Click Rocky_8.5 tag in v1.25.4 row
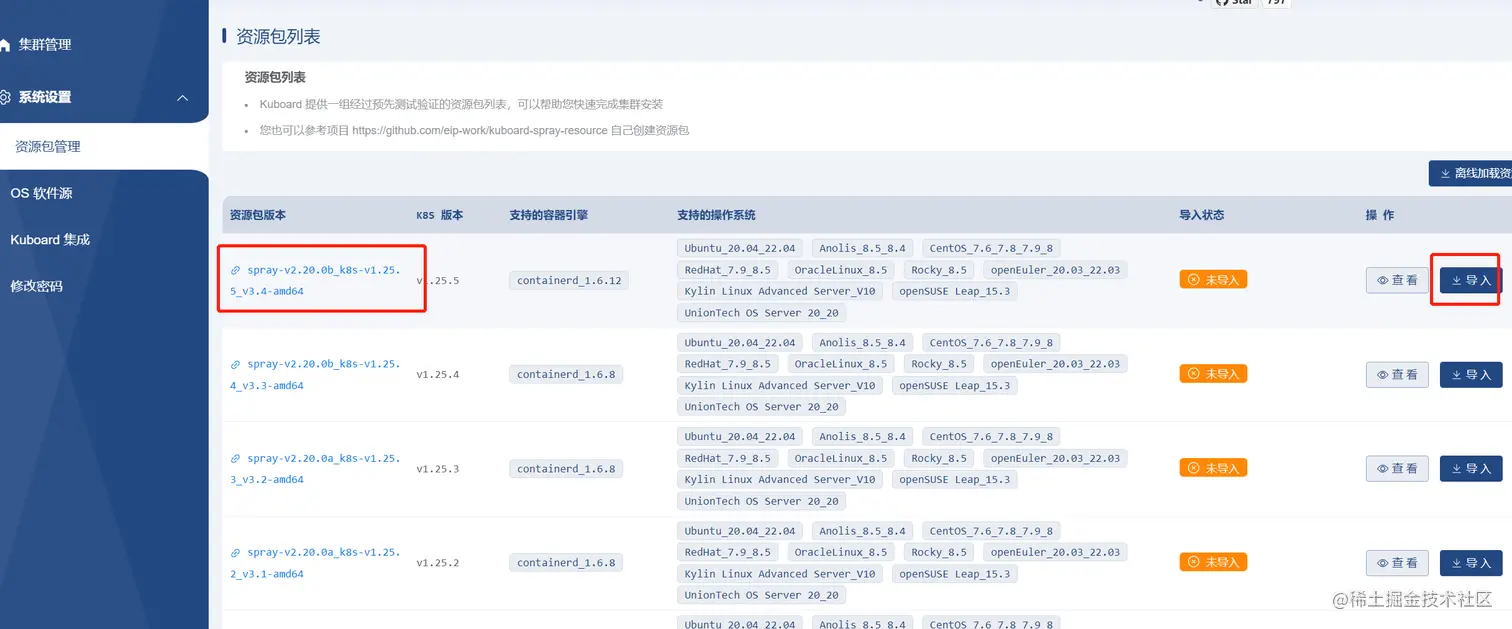The height and width of the screenshot is (629, 1512). point(939,364)
